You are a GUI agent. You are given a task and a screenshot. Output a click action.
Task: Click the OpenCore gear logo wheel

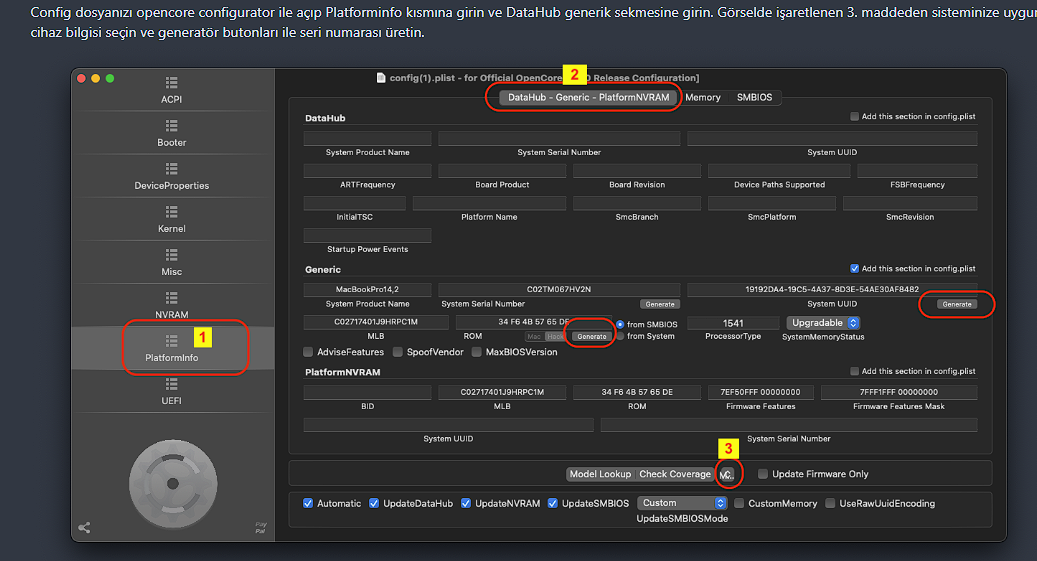tap(173, 484)
